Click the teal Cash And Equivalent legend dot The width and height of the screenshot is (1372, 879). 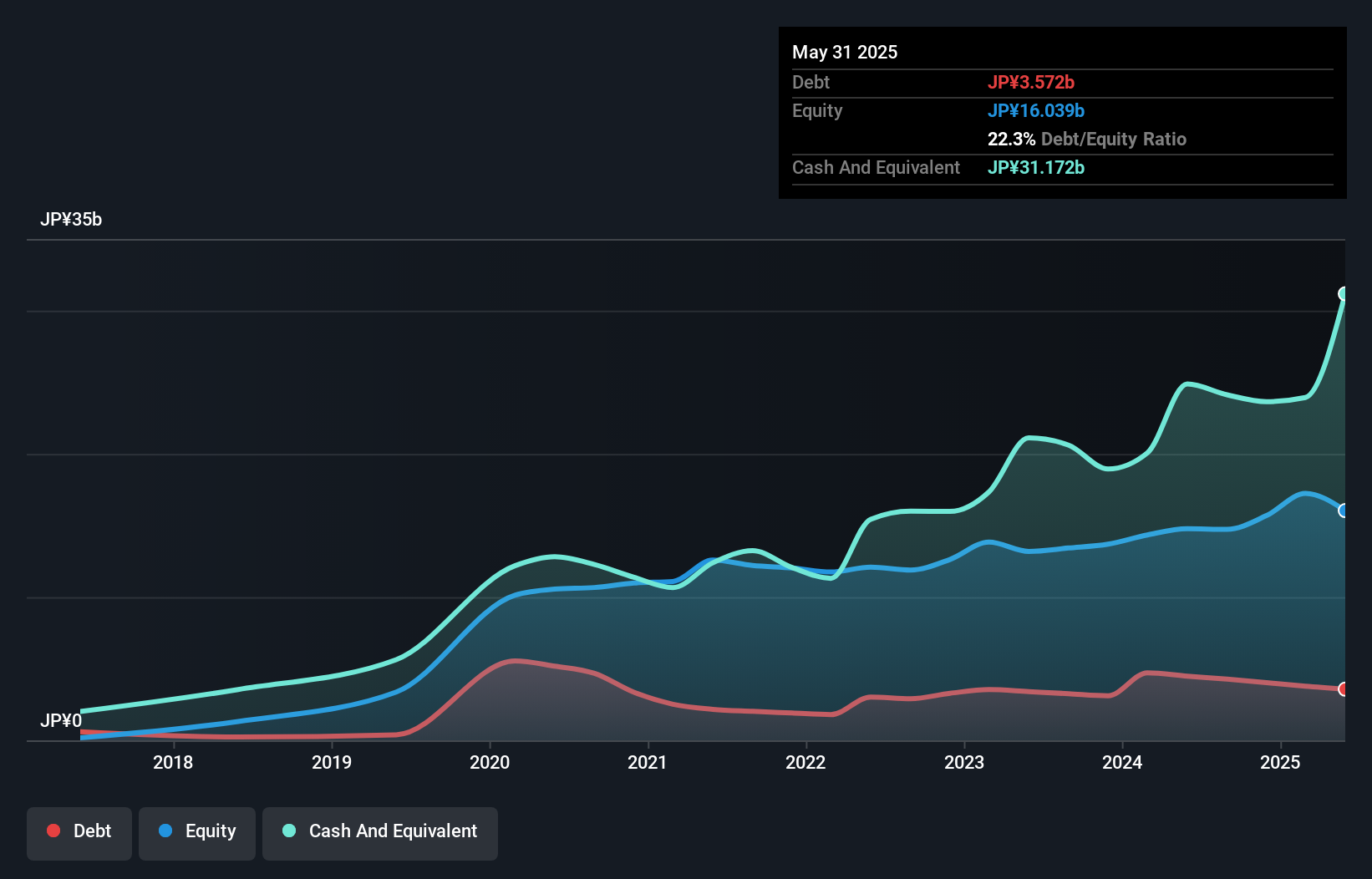point(288,831)
